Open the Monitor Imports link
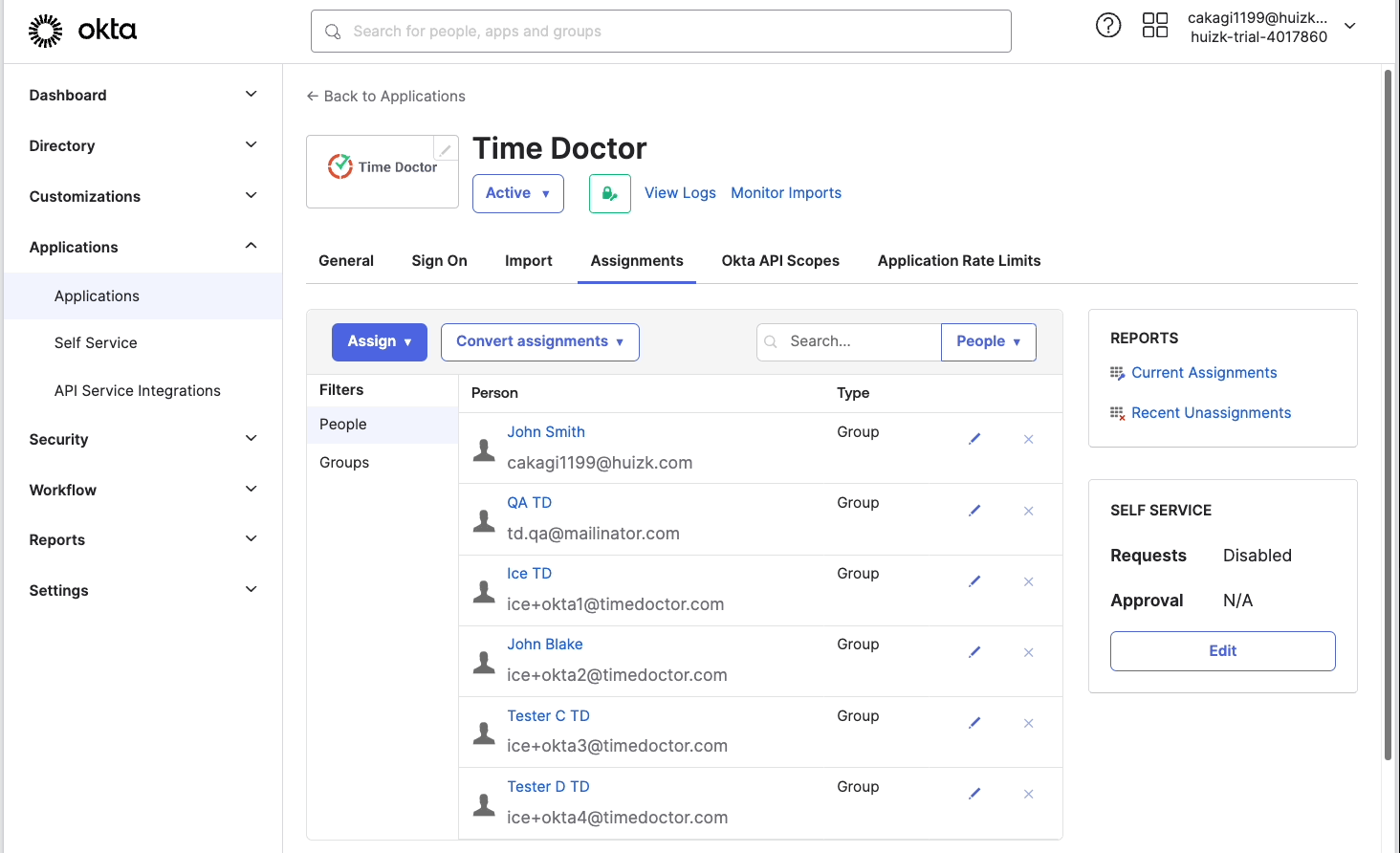This screenshot has width=1400, height=853. pos(786,193)
